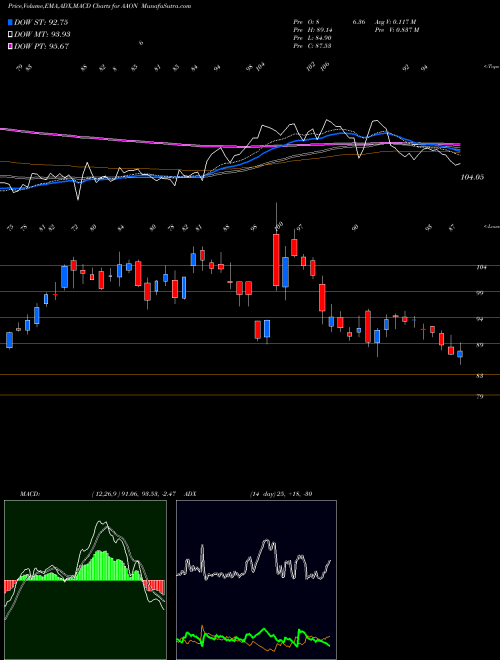The width and height of the screenshot is (500, 660).
Task: Select the 'DOW MT: 93.93' legend text
Action: pos(42,35)
